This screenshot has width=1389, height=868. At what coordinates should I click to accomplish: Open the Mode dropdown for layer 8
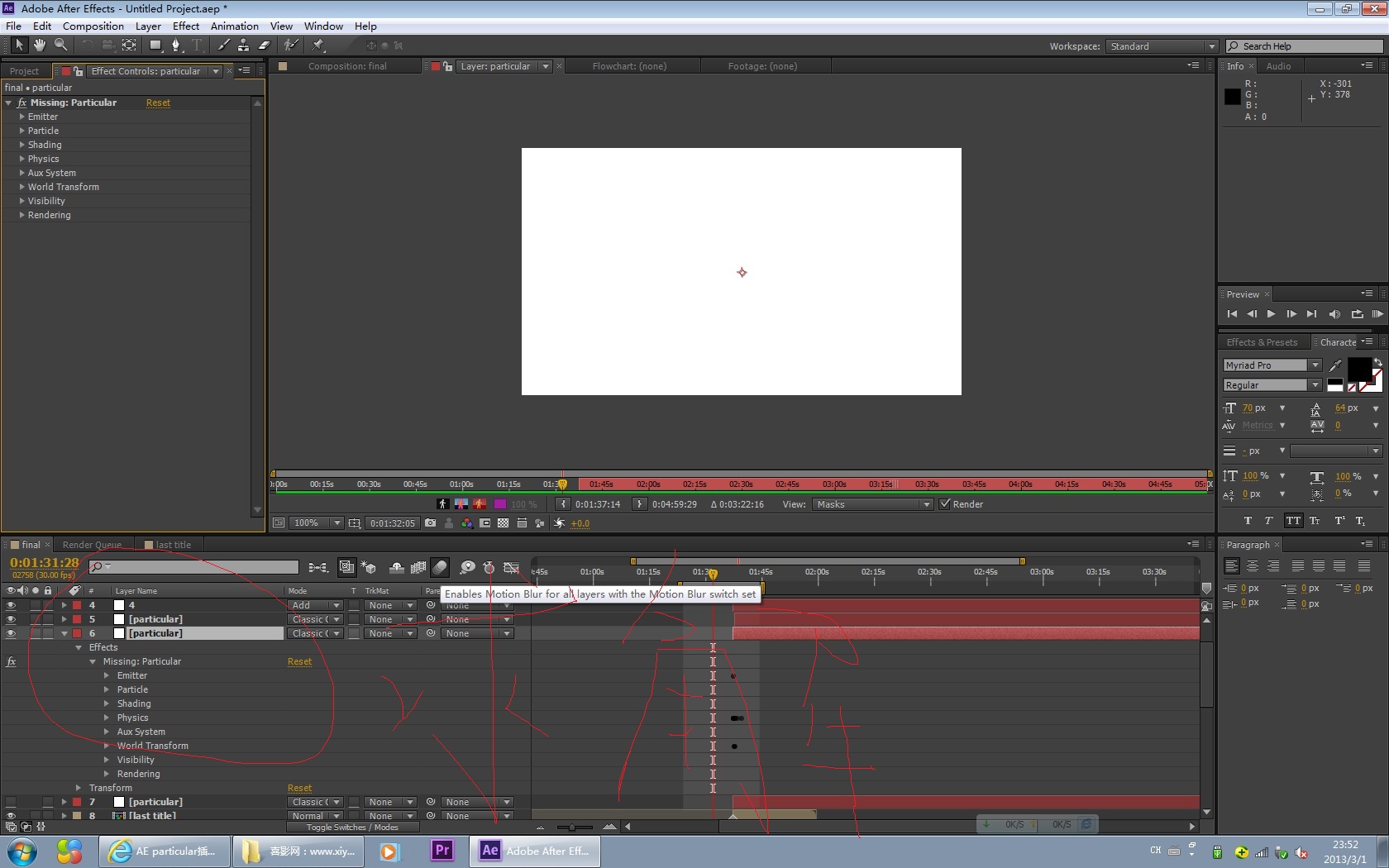(315, 816)
